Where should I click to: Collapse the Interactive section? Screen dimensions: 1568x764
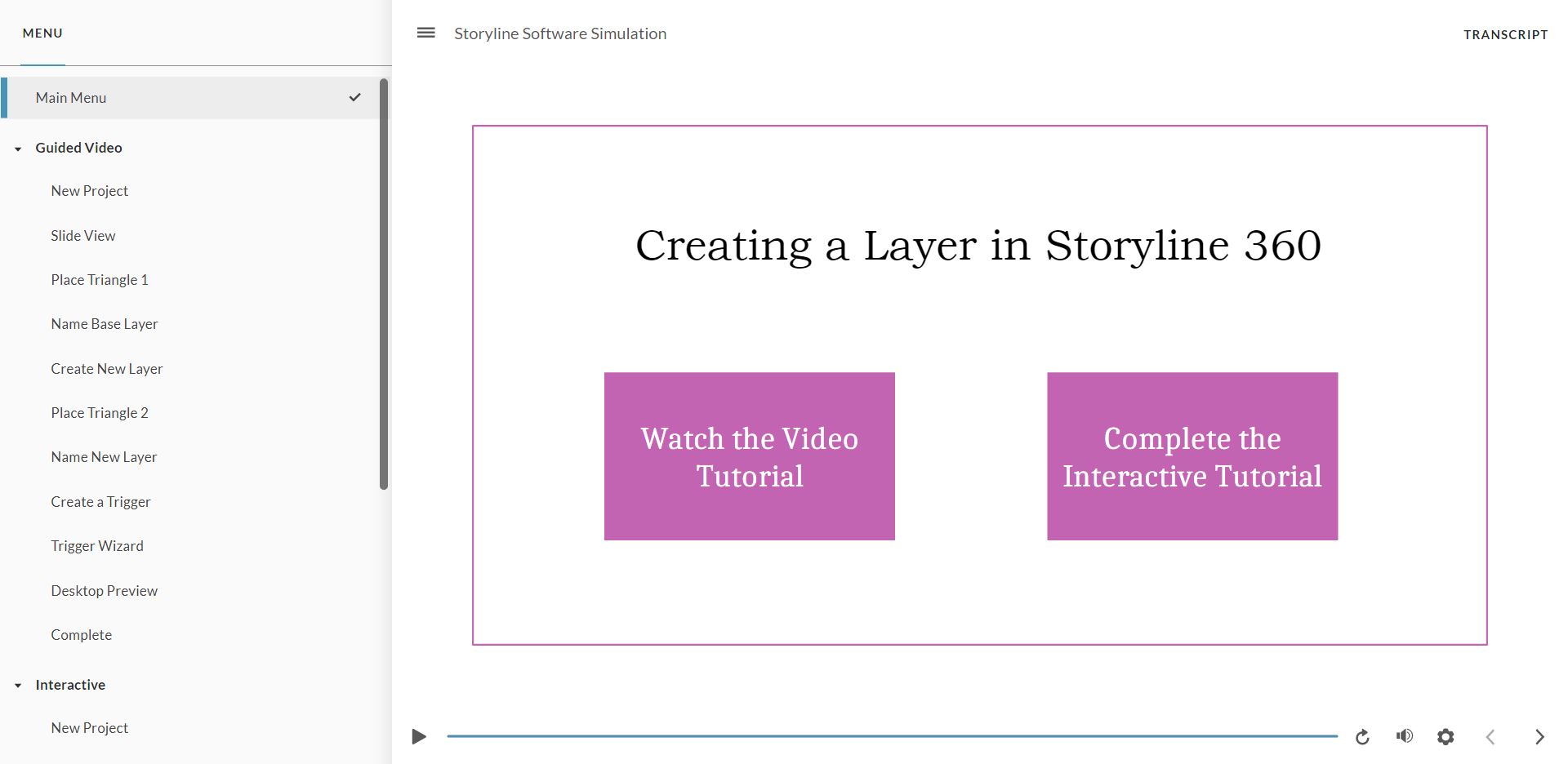point(18,685)
